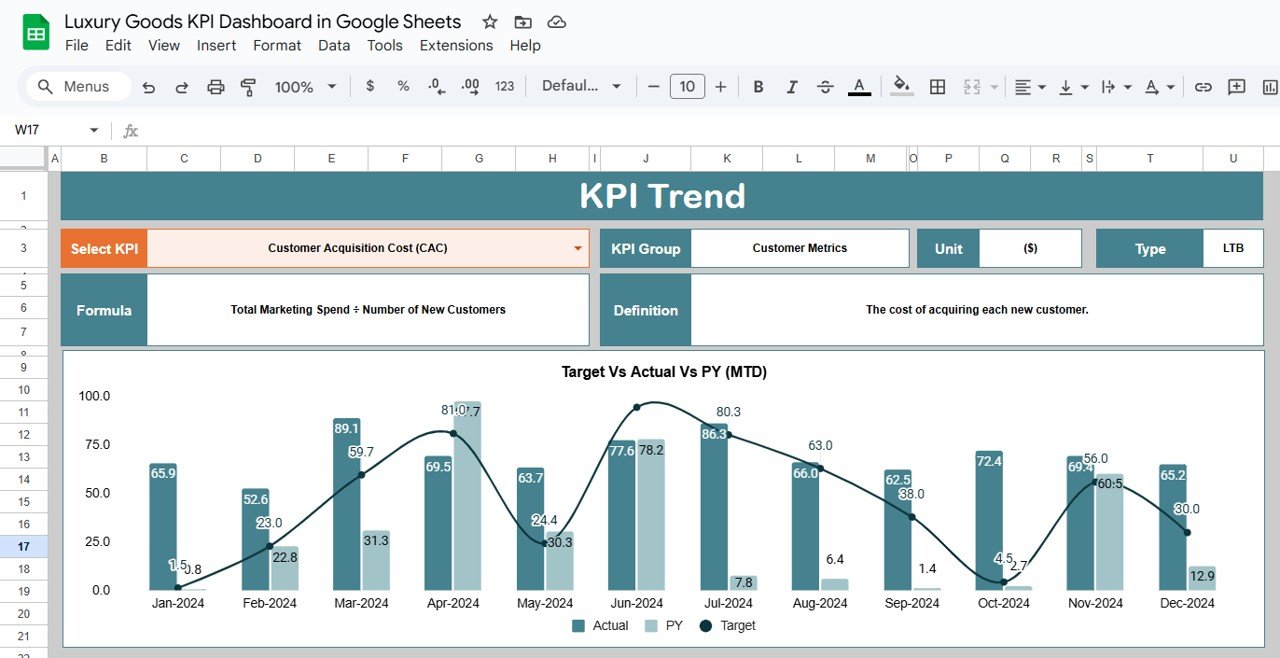Open the File menu
Screen dimensions: 1280x658
(76, 45)
